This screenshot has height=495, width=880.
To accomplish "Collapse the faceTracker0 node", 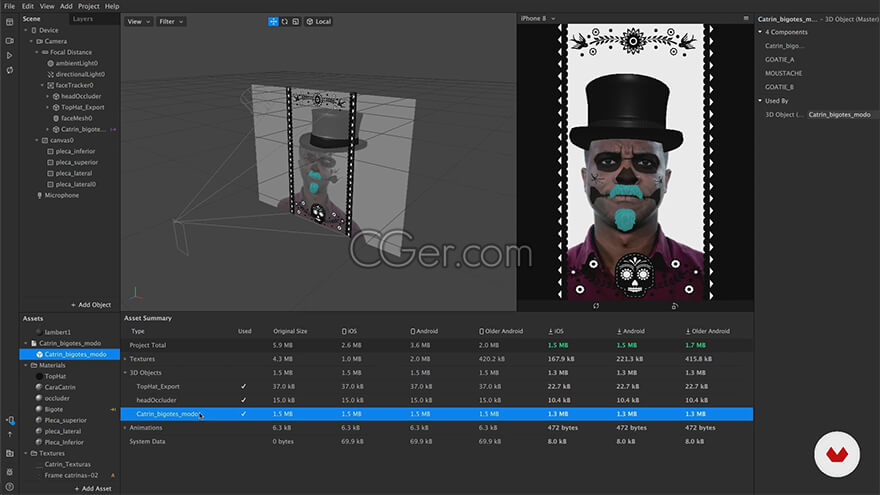I will pos(43,85).
